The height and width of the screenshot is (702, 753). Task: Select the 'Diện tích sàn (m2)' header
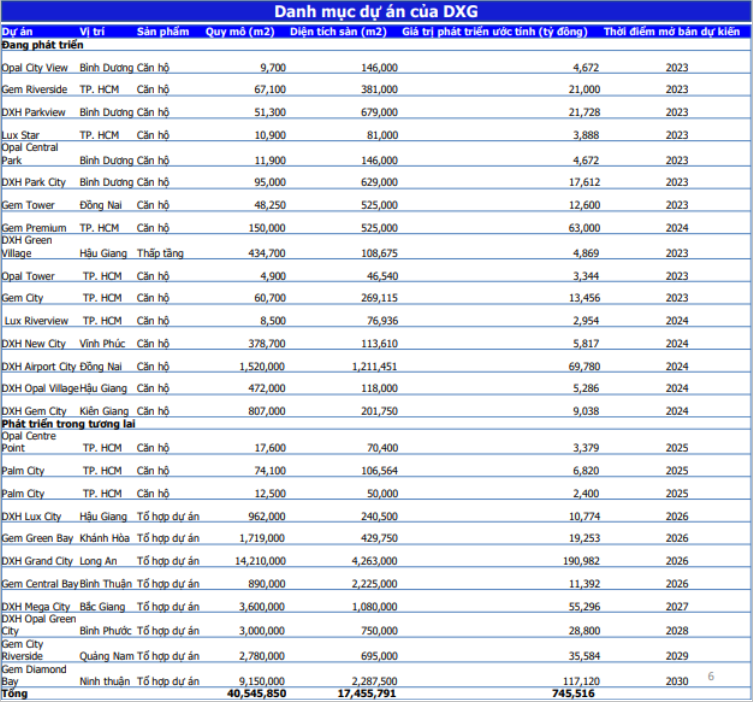(338, 32)
